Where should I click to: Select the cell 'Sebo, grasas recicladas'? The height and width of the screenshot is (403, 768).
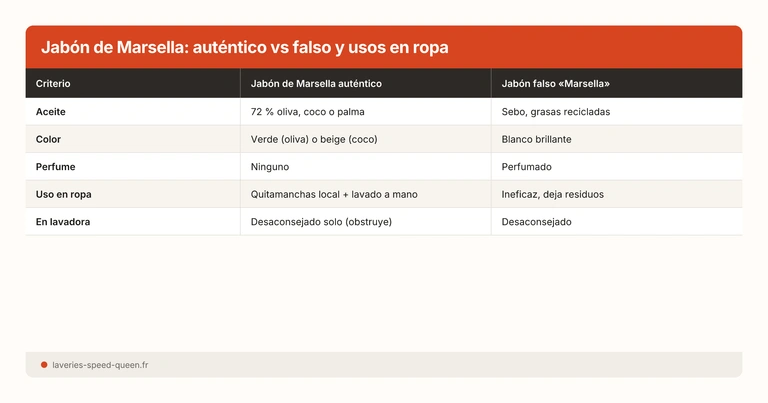pyautogui.click(x=555, y=112)
